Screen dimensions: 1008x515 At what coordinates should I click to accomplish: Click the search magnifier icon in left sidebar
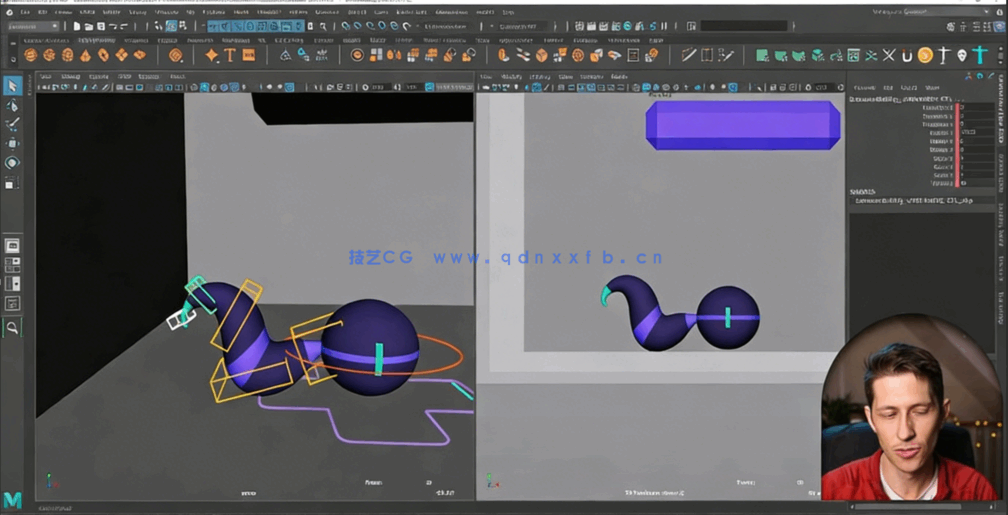pos(12,327)
